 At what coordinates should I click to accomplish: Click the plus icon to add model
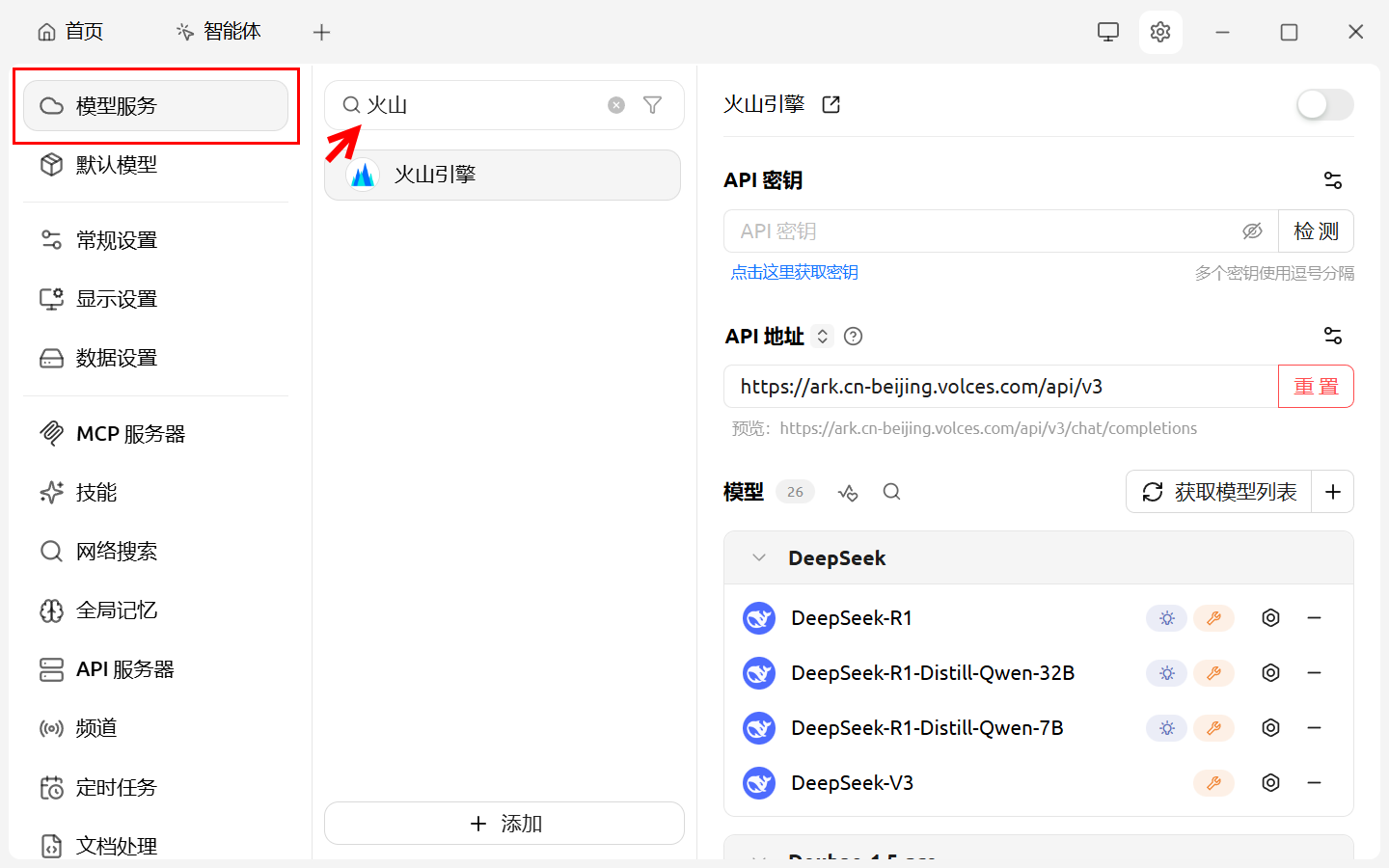click(1332, 492)
